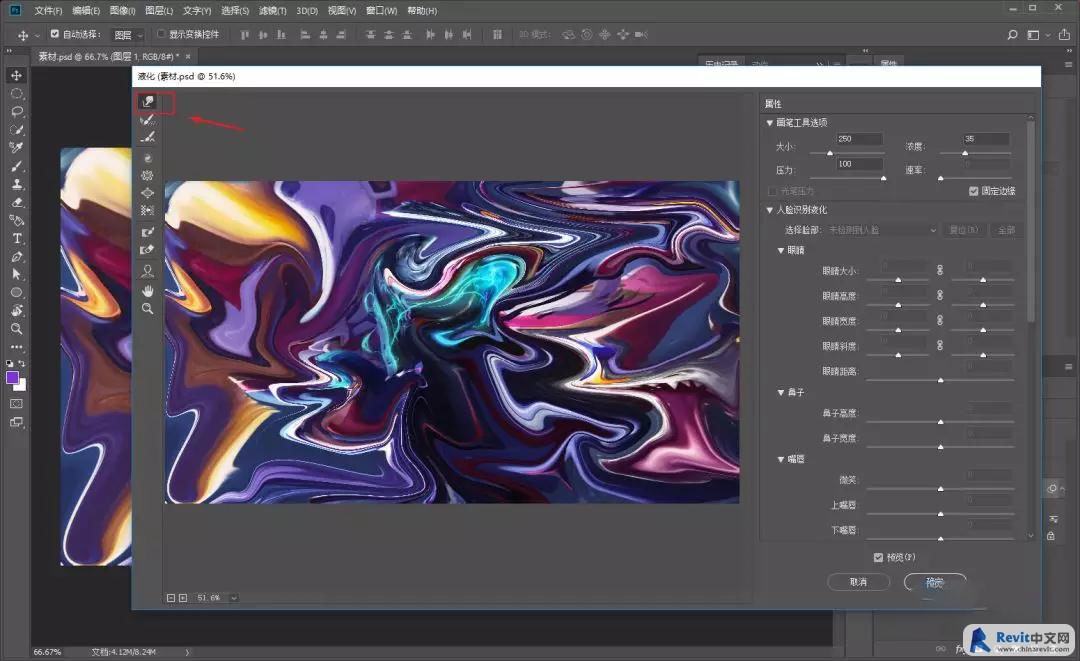Click the 复位(R) button

(964, 230)
